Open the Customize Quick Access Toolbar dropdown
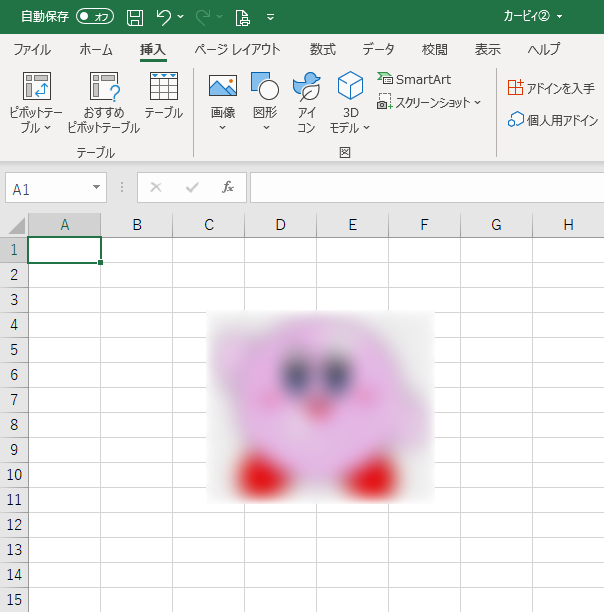The height and width of the screenshot is (612, 604). [x=270, y=17]
